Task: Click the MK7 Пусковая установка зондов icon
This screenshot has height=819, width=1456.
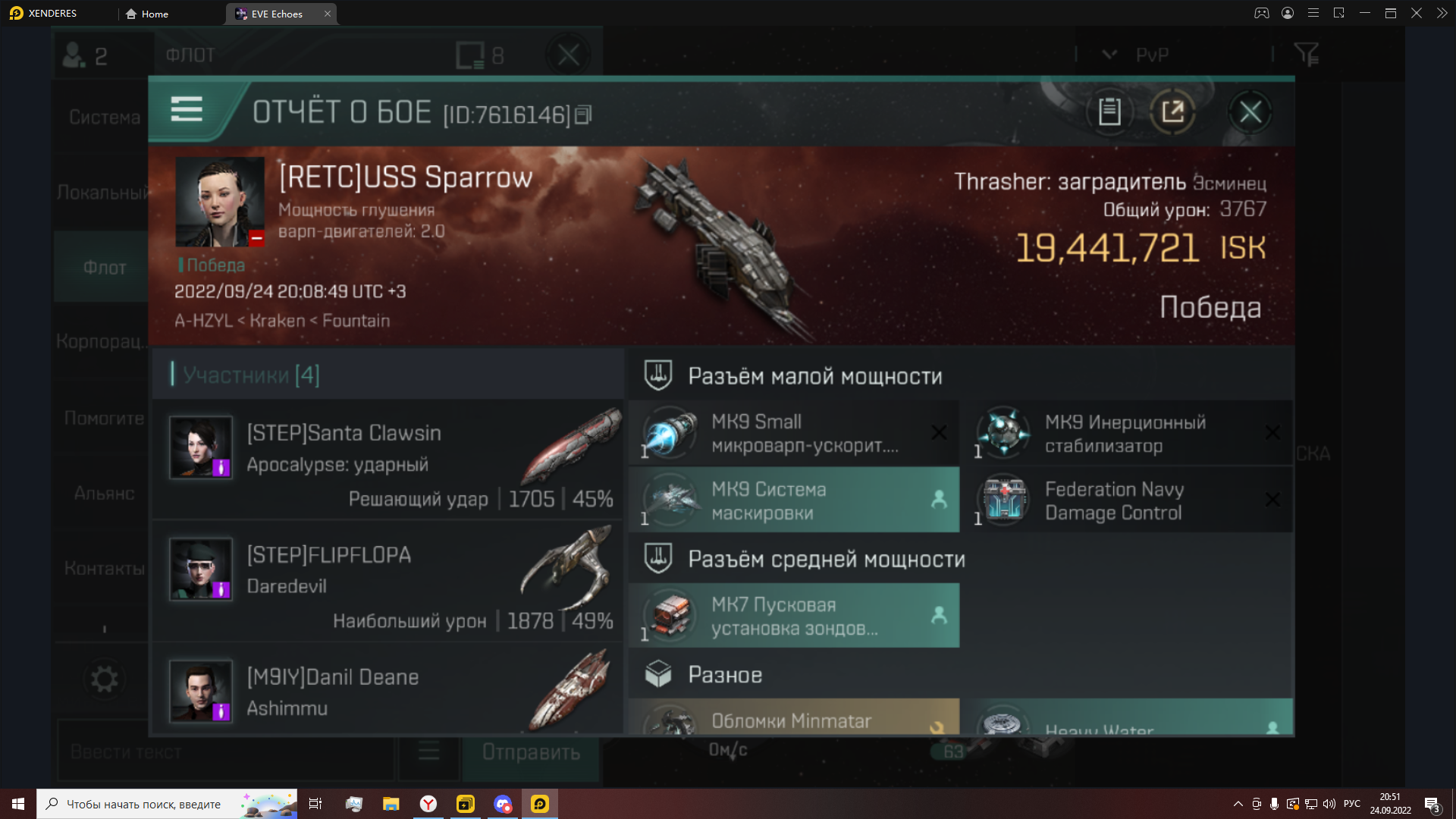Action: tap(670, 615)
